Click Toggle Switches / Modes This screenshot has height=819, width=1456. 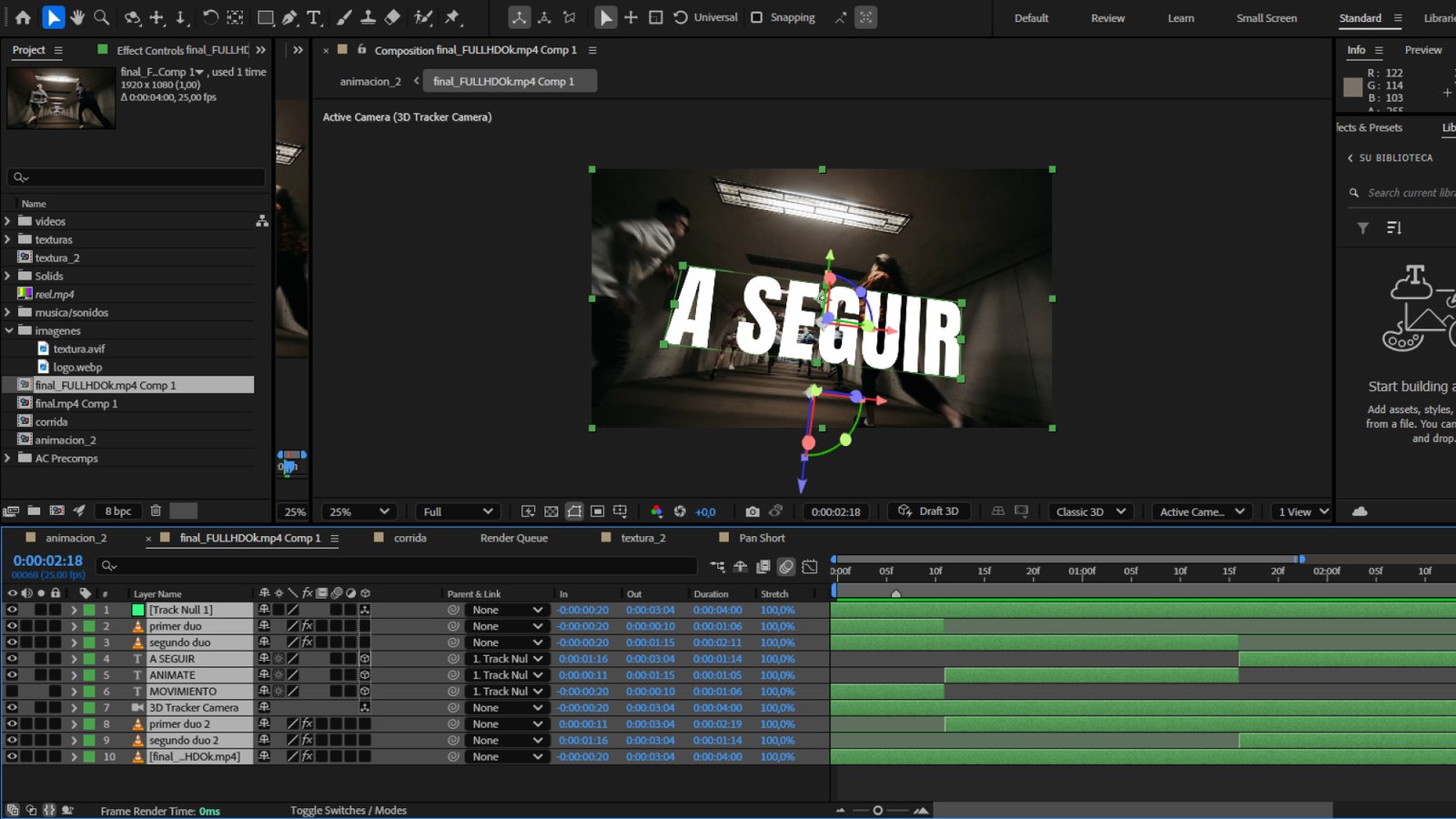tap(349, 810)
